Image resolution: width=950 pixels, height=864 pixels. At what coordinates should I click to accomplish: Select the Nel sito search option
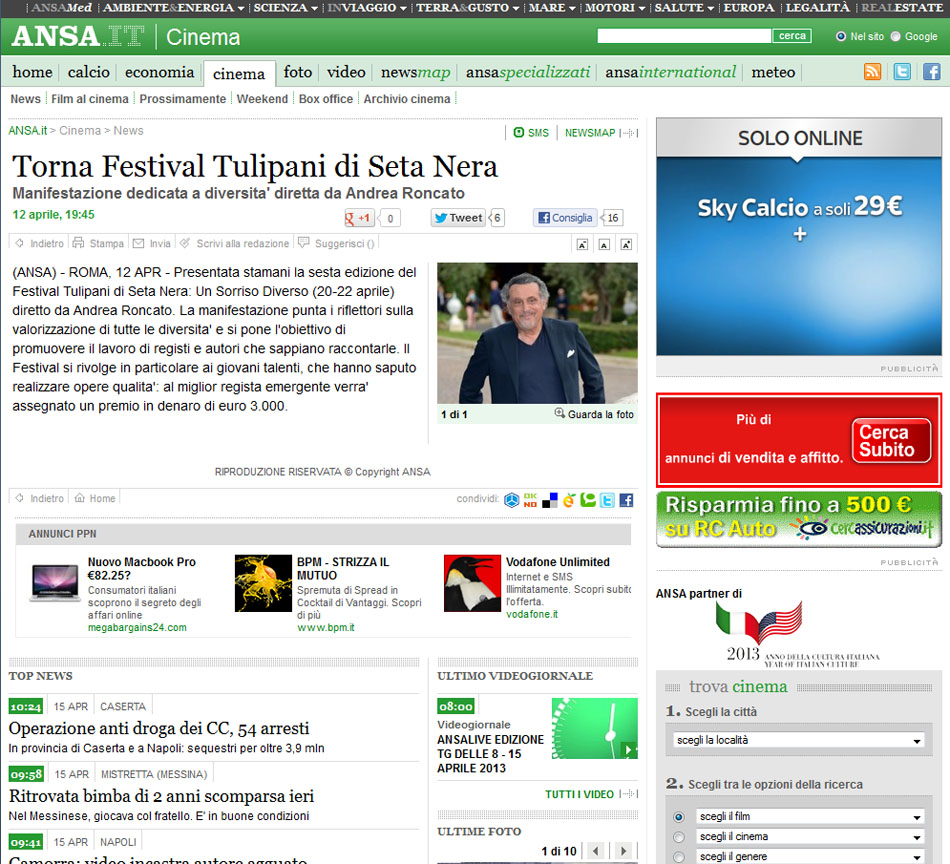coord(840,36)
